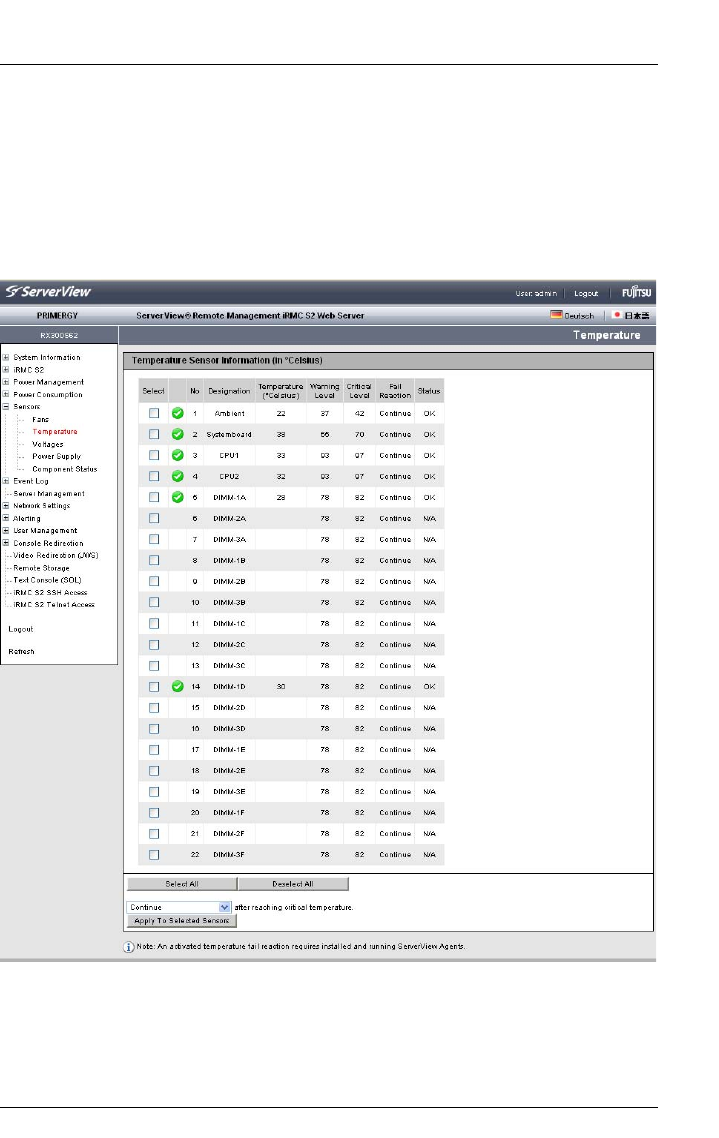Click Logout in the header bar
Image resolution: width=719 pixels, height=1138 pixels.
click(x=586, y=293)
